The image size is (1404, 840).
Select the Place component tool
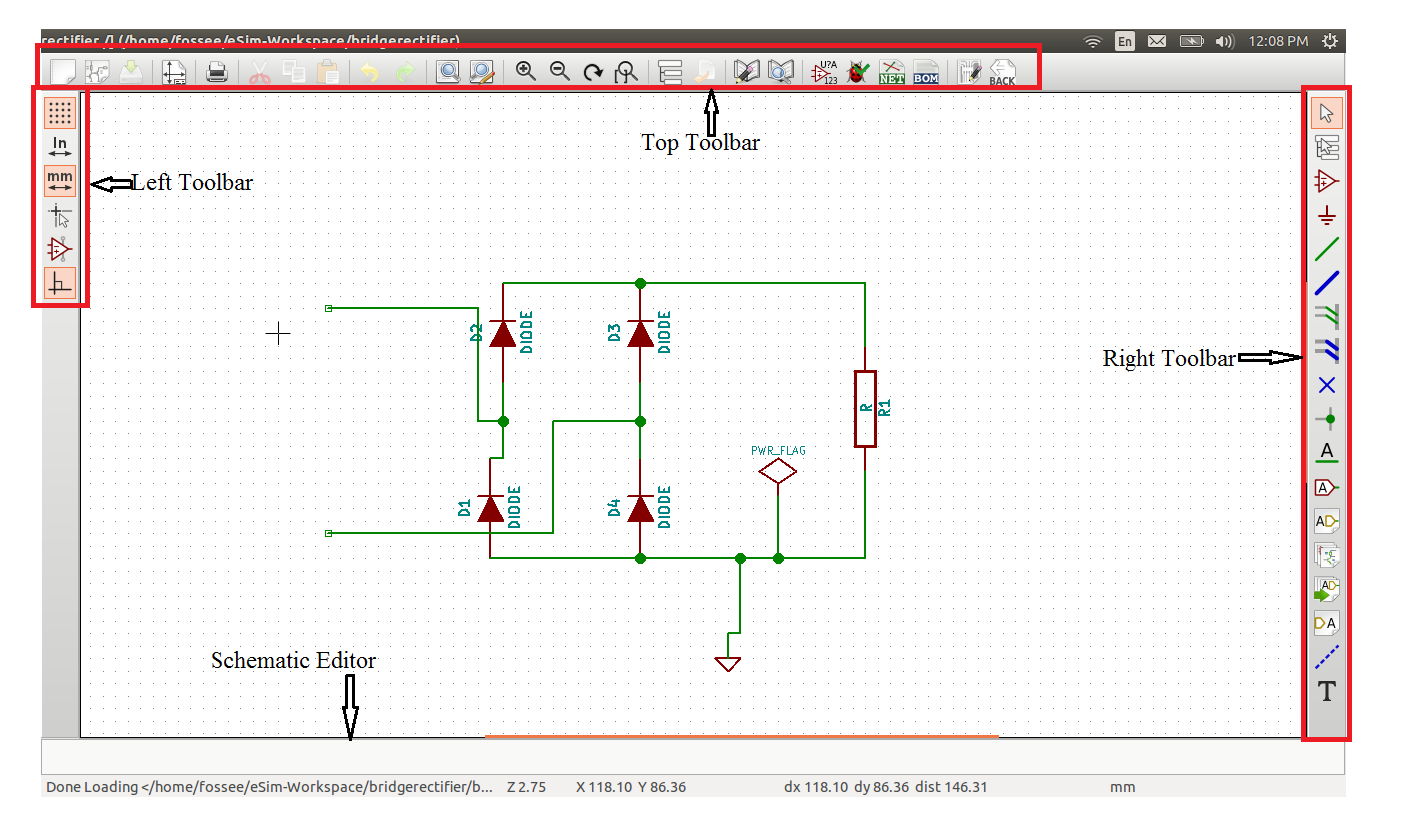point(1326,181)
